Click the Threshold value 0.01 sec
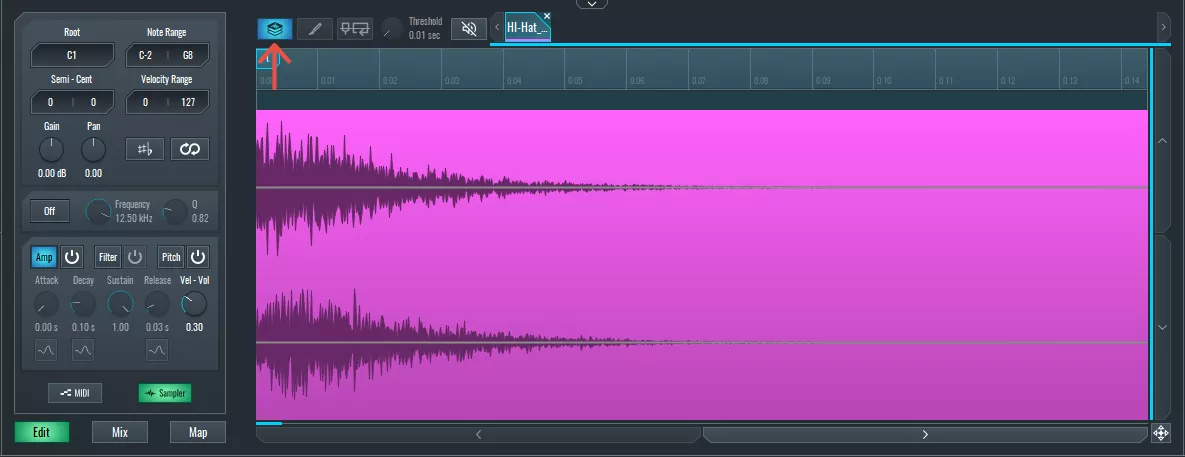Image resolution: width=1185 pixels, height=457 pixels. (425, 35)
